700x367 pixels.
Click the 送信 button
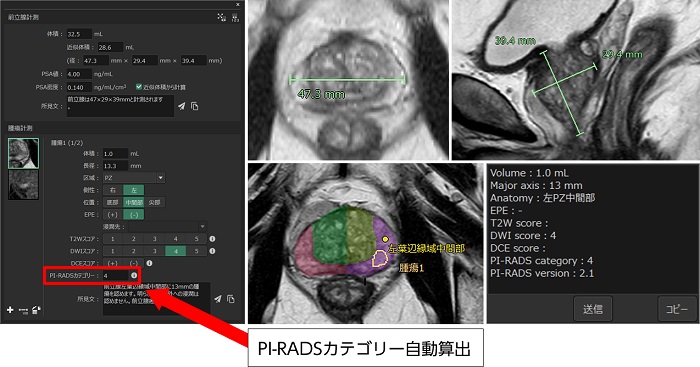593,309
